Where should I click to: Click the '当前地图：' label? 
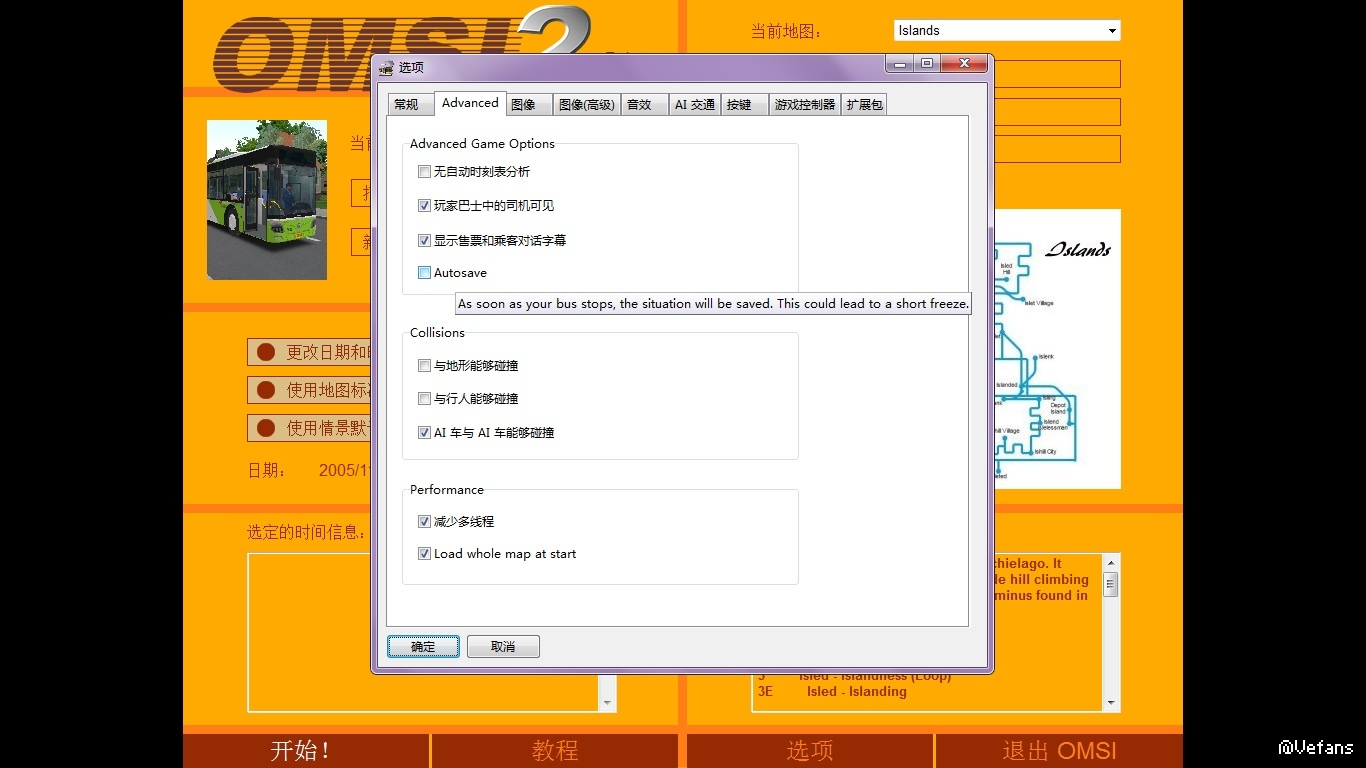coord(786,31)
